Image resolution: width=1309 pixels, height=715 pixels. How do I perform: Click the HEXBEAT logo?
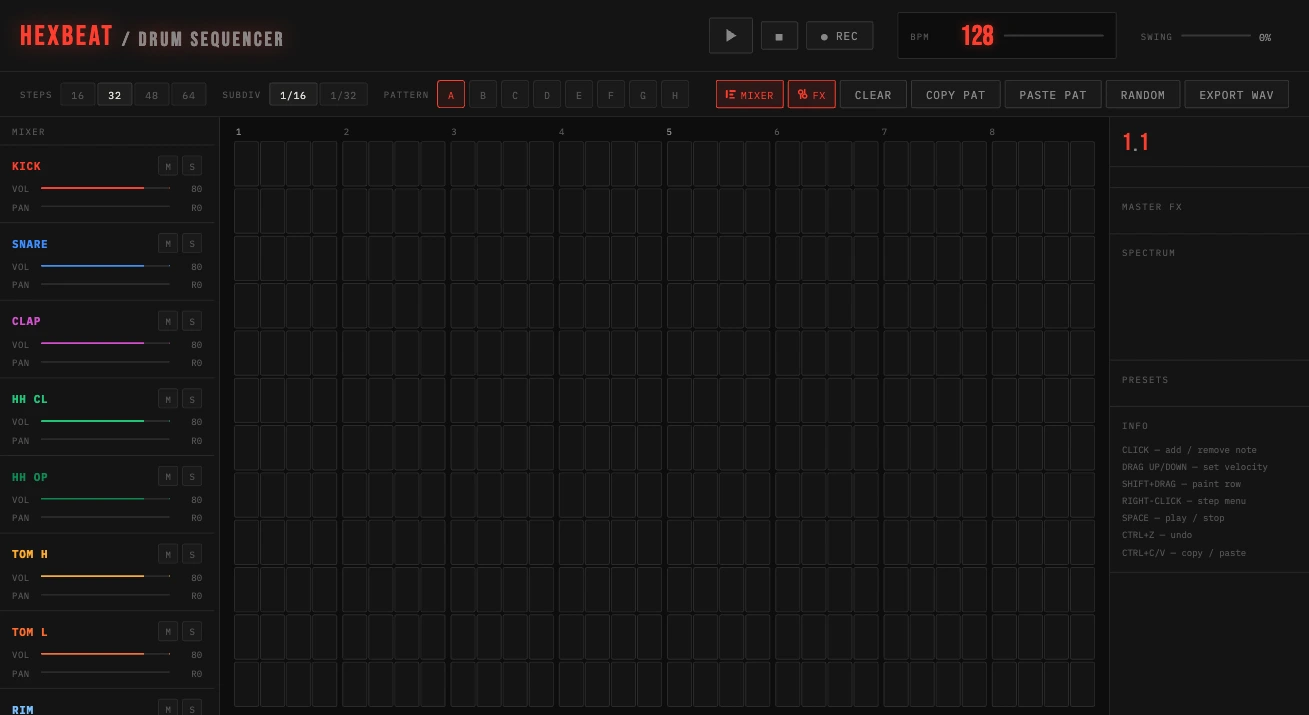66,36
